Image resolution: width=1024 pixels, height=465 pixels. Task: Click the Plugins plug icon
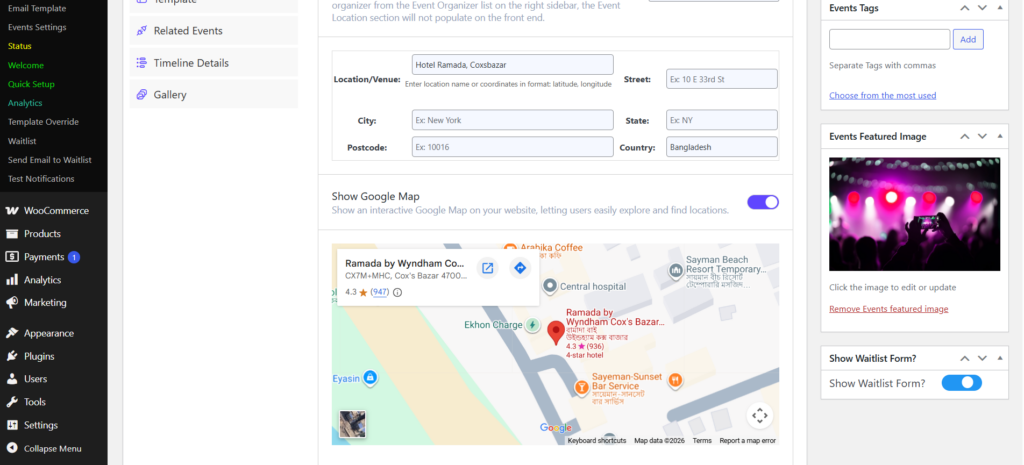pyautogui.click(x=12, y=356)
